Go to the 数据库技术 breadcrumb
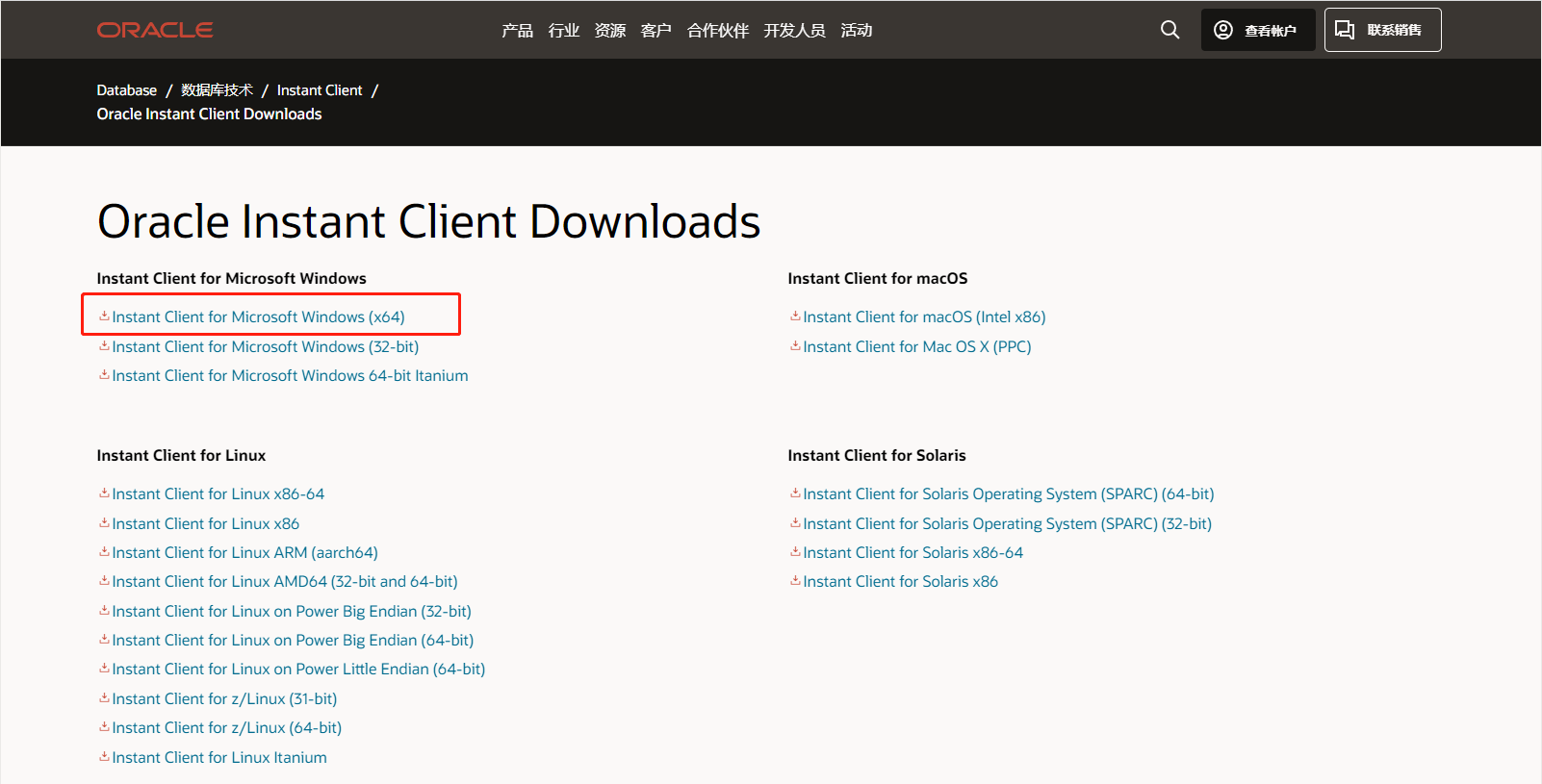The height and width of the screenshot is (784, 1542). [217, 90]
